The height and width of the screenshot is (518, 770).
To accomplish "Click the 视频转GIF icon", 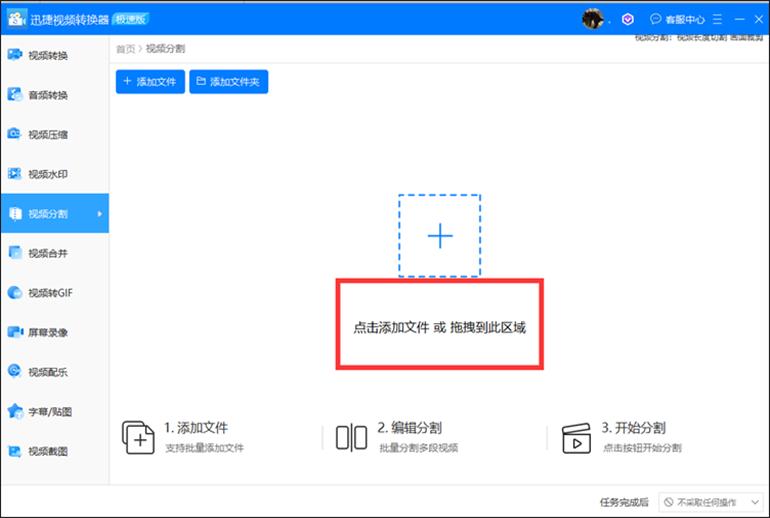I will coord(15,293).
